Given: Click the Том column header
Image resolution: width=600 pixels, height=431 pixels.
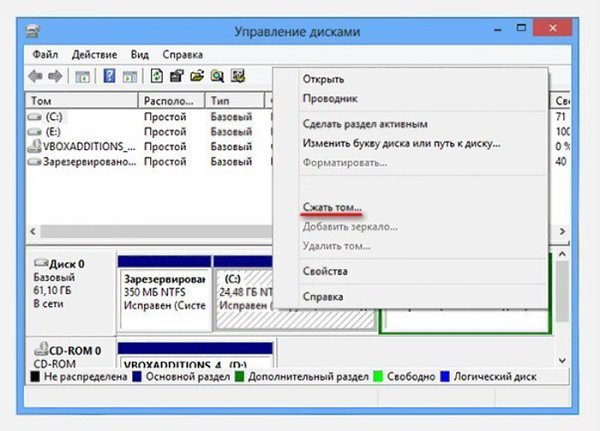Looking at the screenshot, I should 82,101.
